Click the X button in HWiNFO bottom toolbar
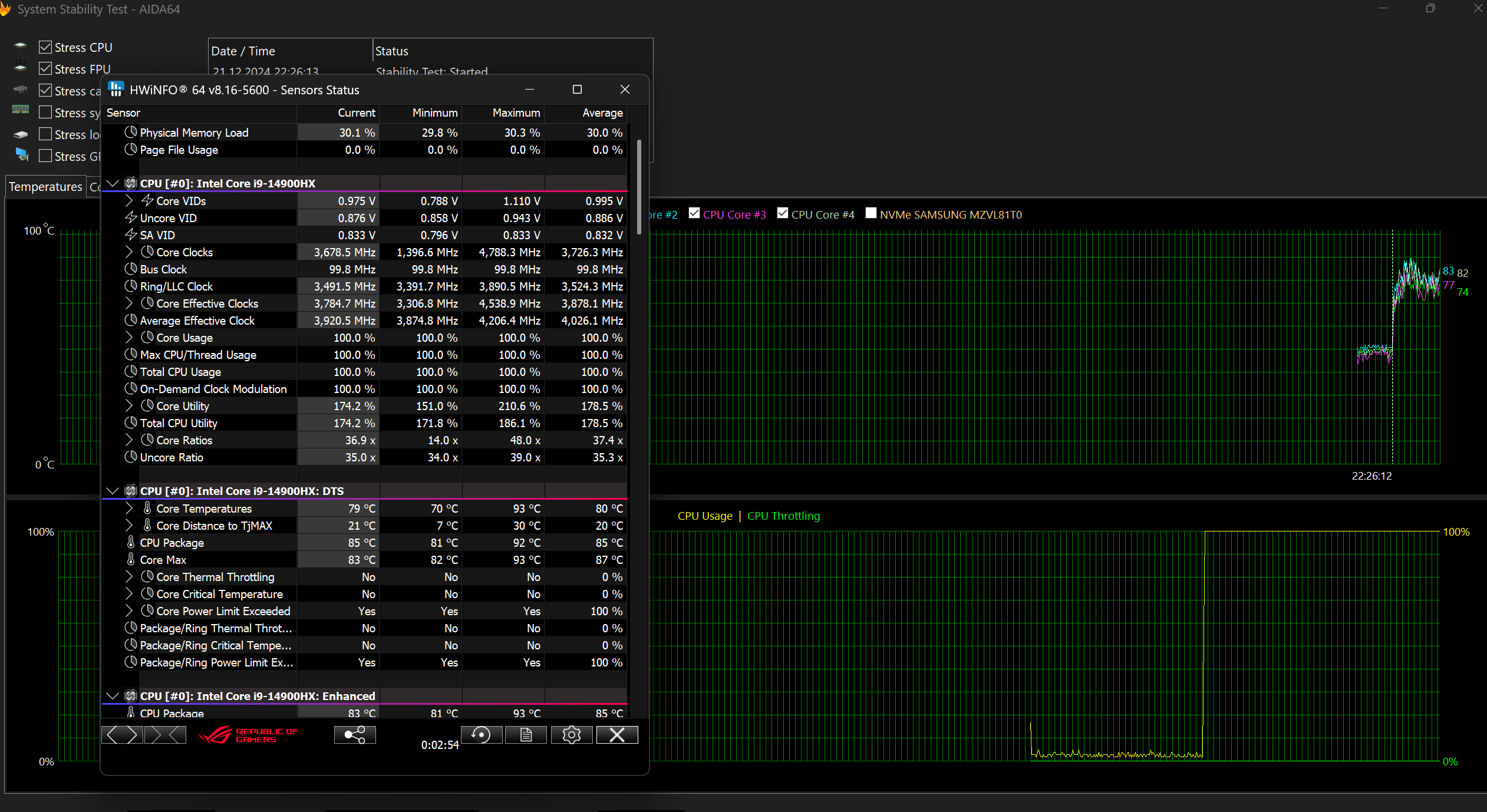The height and width of the screenshot is (812, 1487). [x=617, y=734]
